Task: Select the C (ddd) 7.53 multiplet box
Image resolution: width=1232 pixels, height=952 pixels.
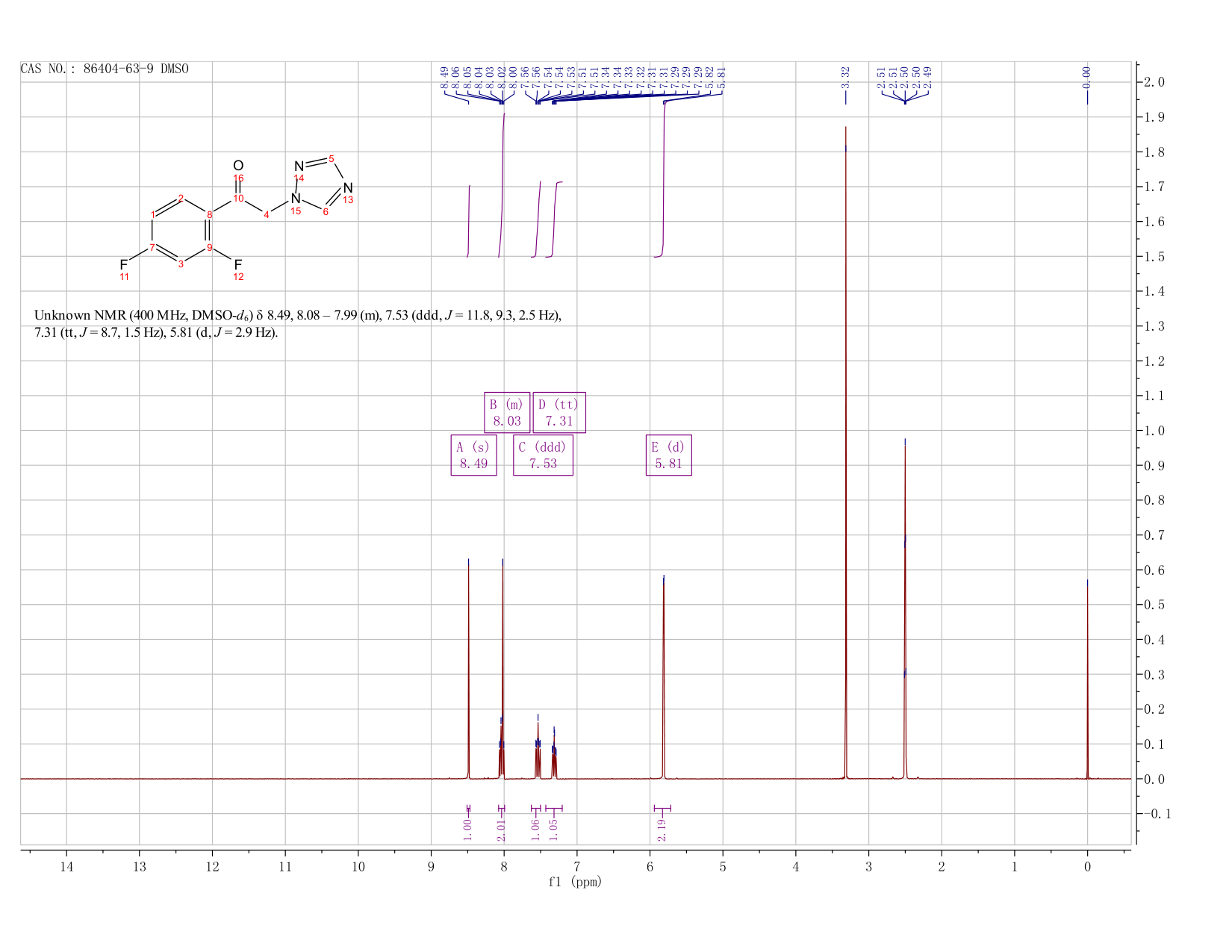Action: (543, 455)
